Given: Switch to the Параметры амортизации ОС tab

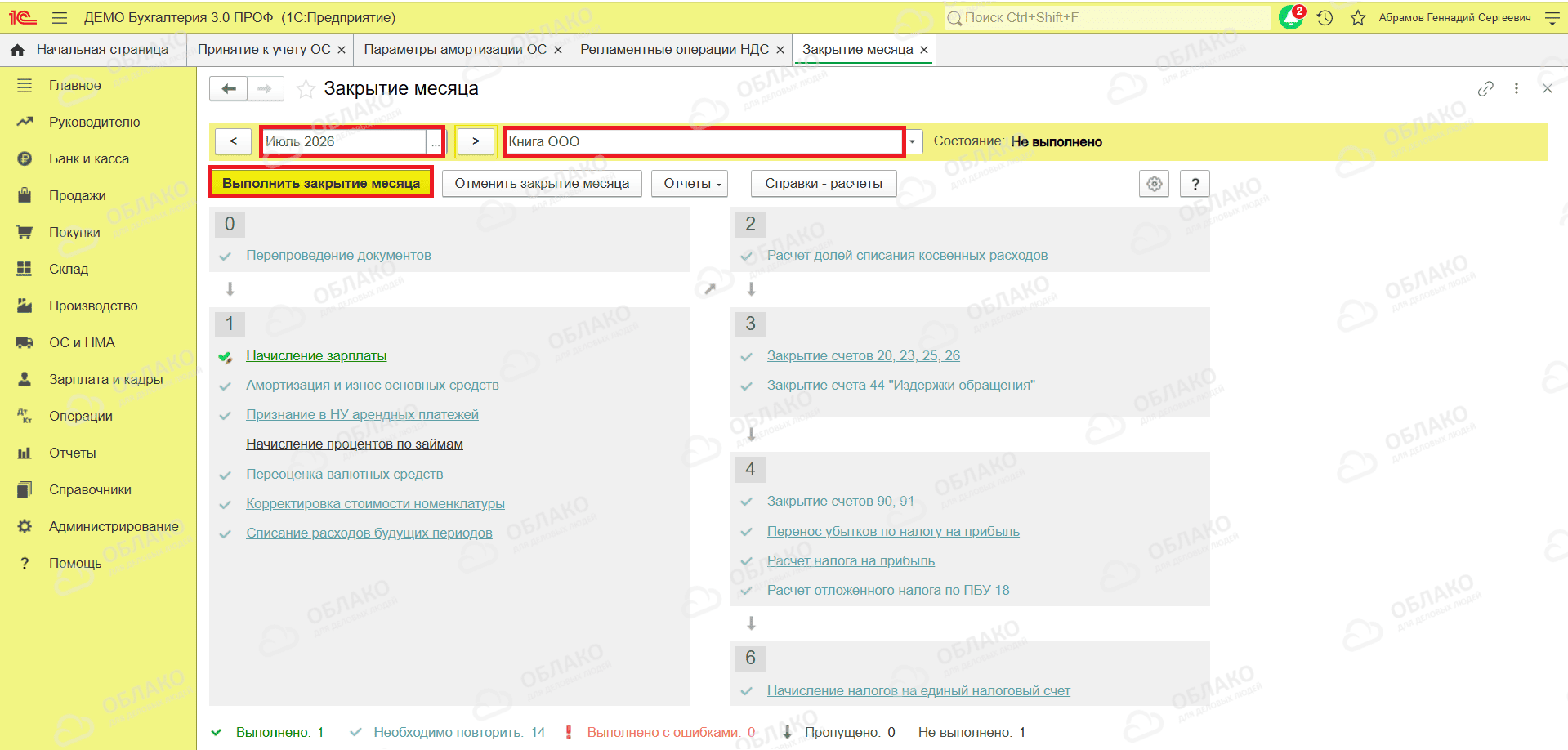Looking at the screenshot, I should pos(455,50).
